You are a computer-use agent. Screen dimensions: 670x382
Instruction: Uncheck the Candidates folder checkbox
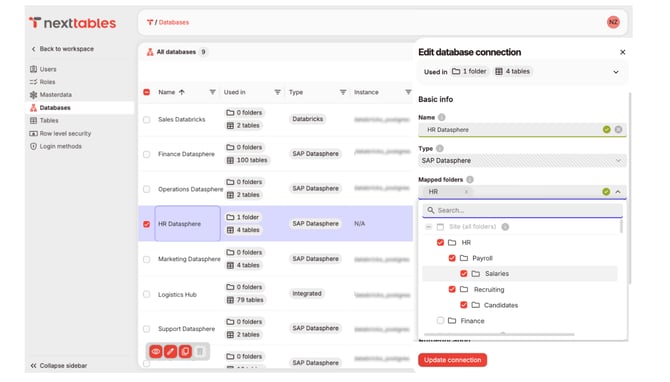[x=464, y=305]
